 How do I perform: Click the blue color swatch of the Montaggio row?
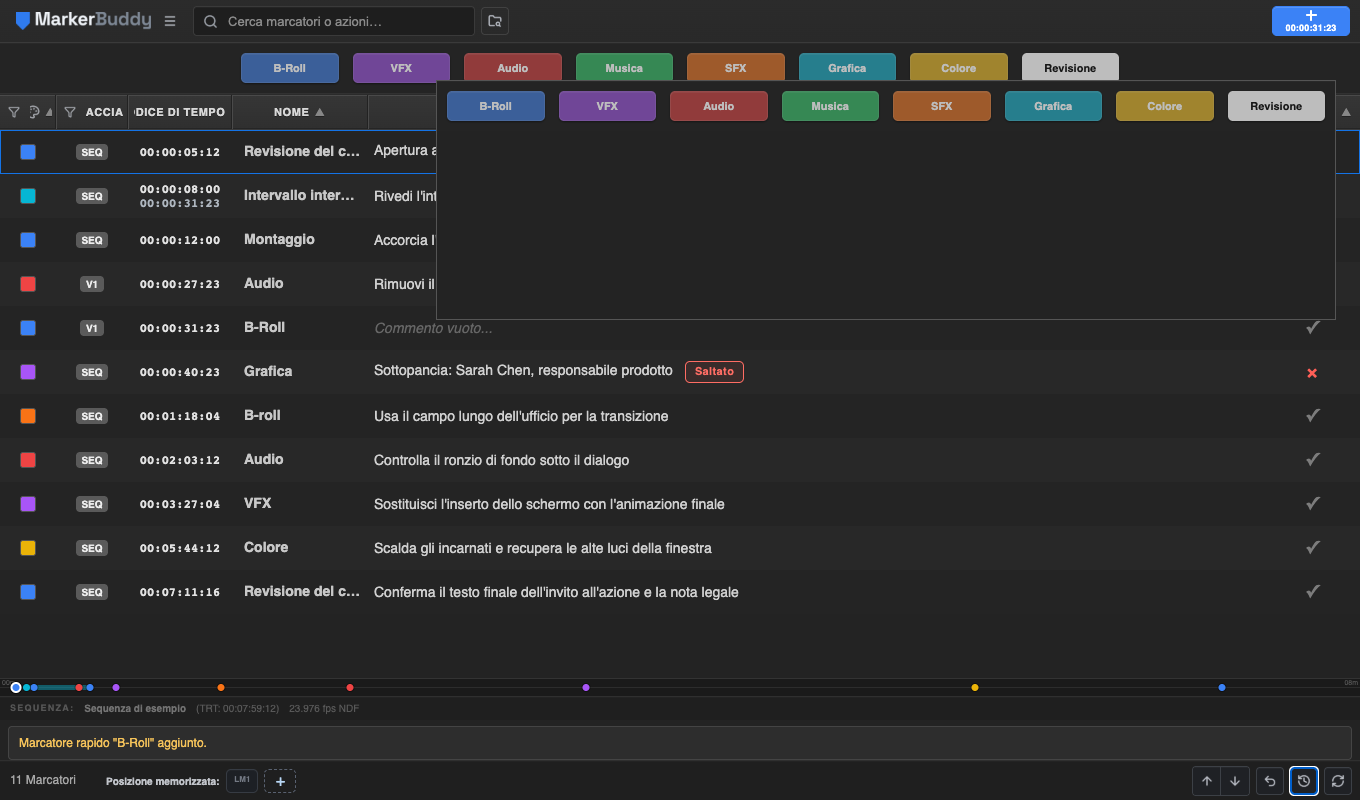click(x=28, y=240)
